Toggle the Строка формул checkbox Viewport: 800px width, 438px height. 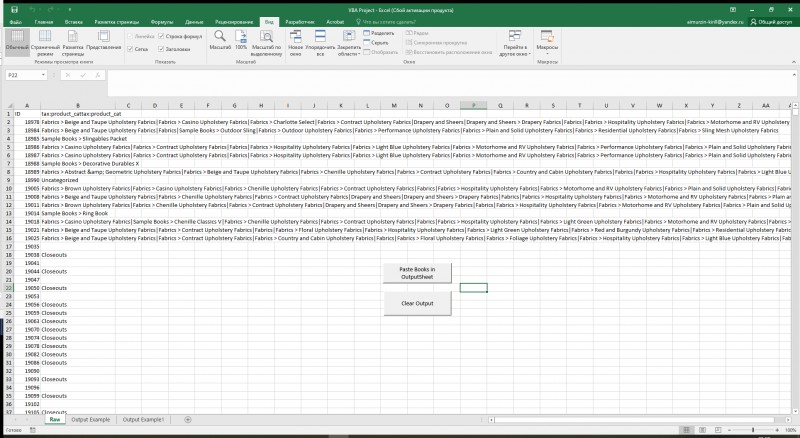(161, 36)
